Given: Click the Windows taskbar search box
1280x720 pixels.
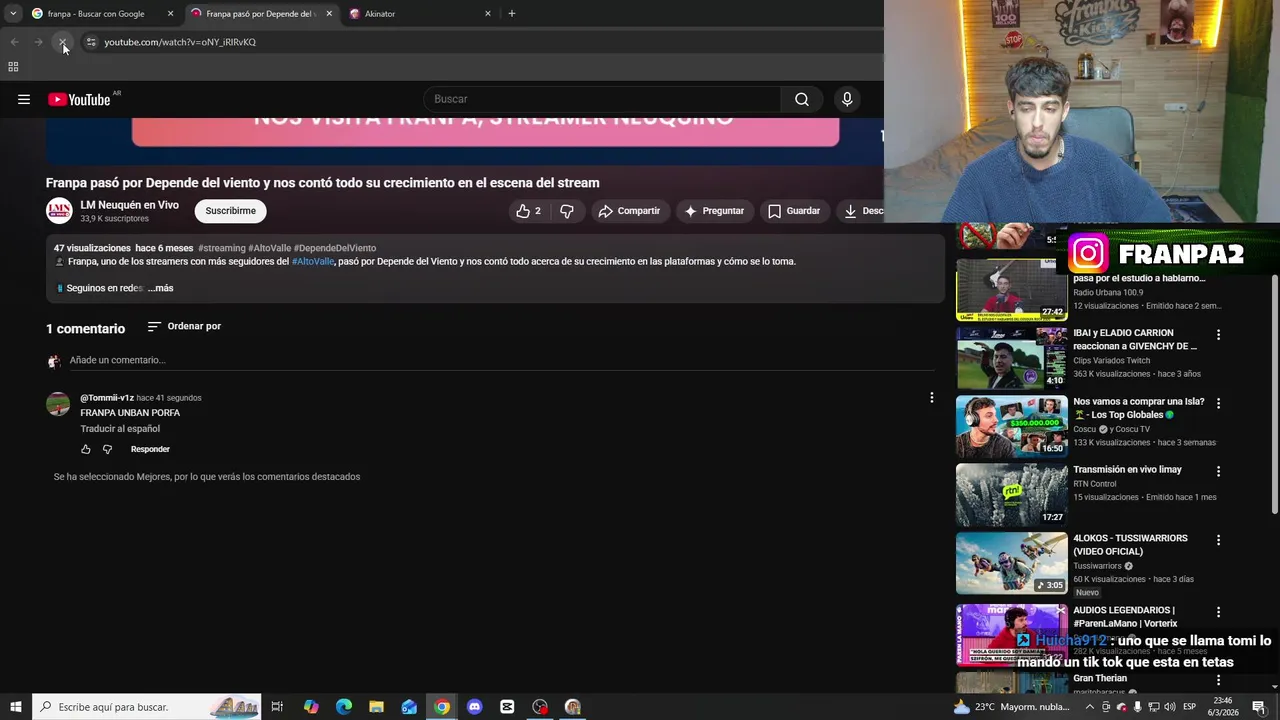Looking at the screenshot, I should 147,707.
